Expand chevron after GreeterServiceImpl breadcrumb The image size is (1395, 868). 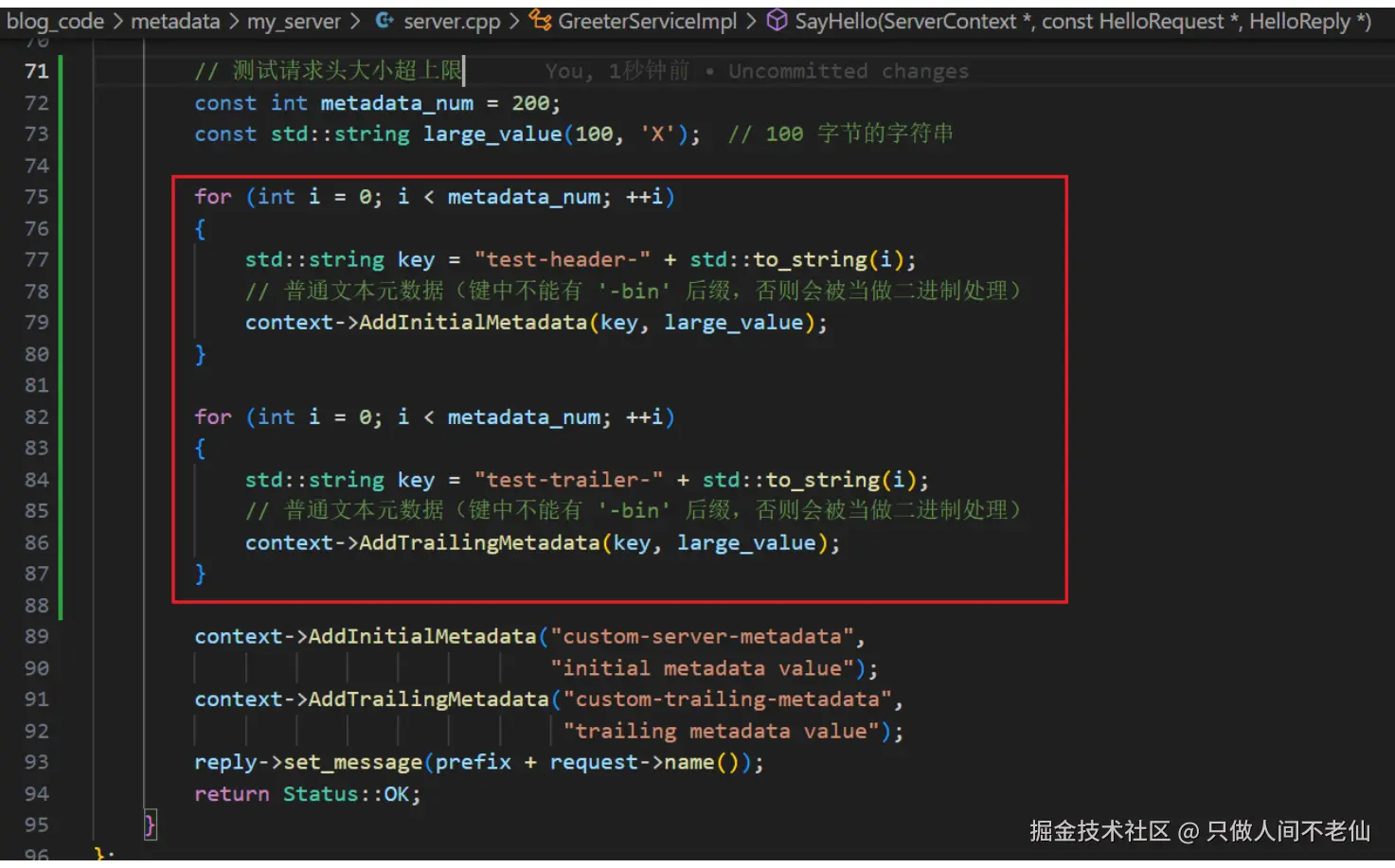(753, 21)
